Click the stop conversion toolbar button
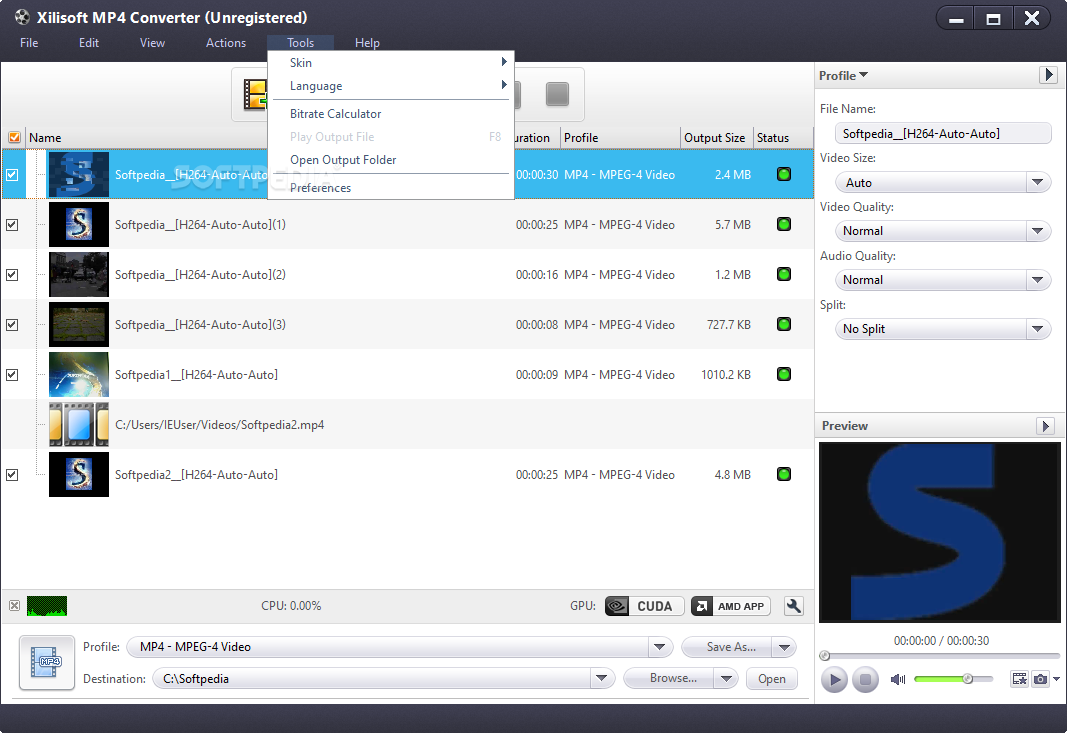This screenshot has width=1067, height=733. [x=557, y=94]
